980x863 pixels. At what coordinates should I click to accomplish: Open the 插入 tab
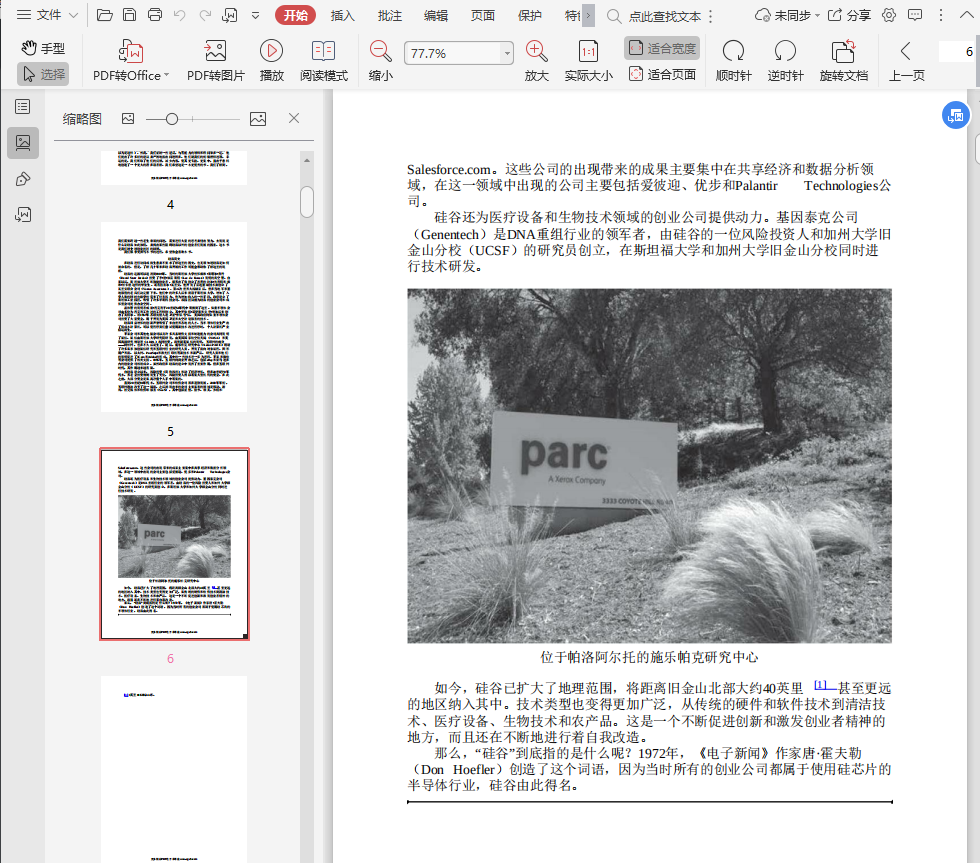click(x=343, y=15)
